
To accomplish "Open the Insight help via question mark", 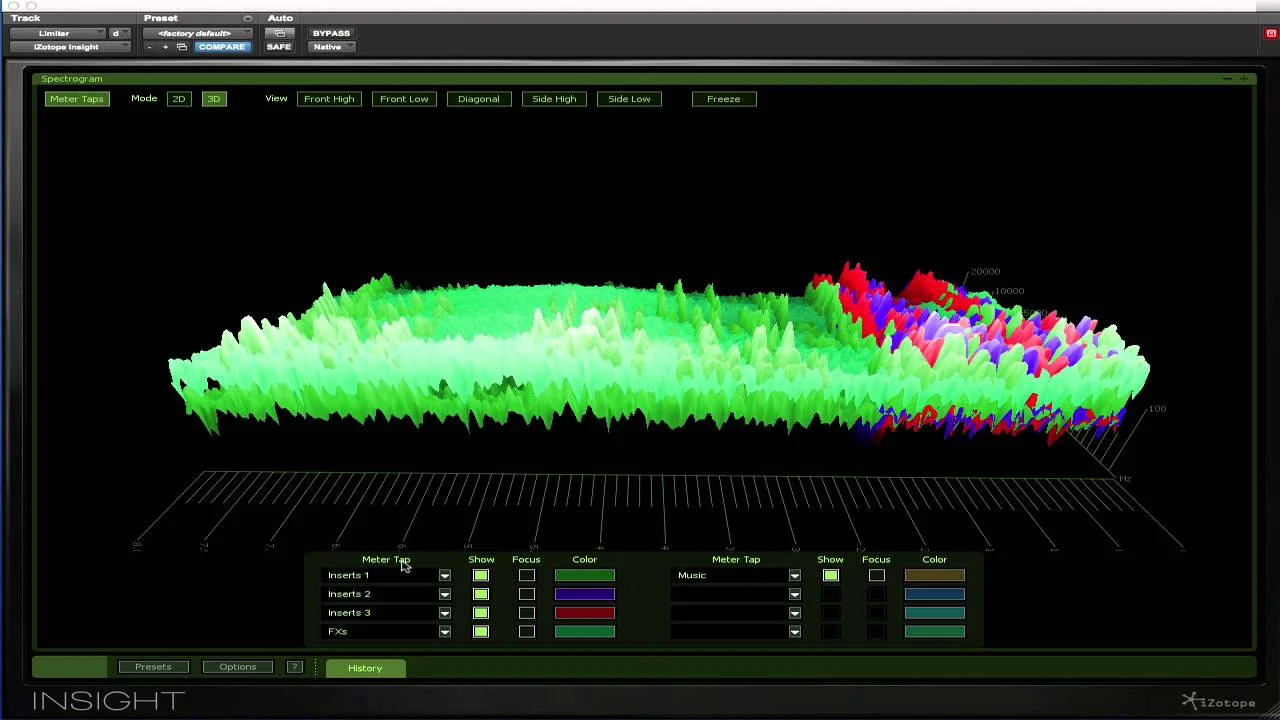I will click(x=294, y=667).
